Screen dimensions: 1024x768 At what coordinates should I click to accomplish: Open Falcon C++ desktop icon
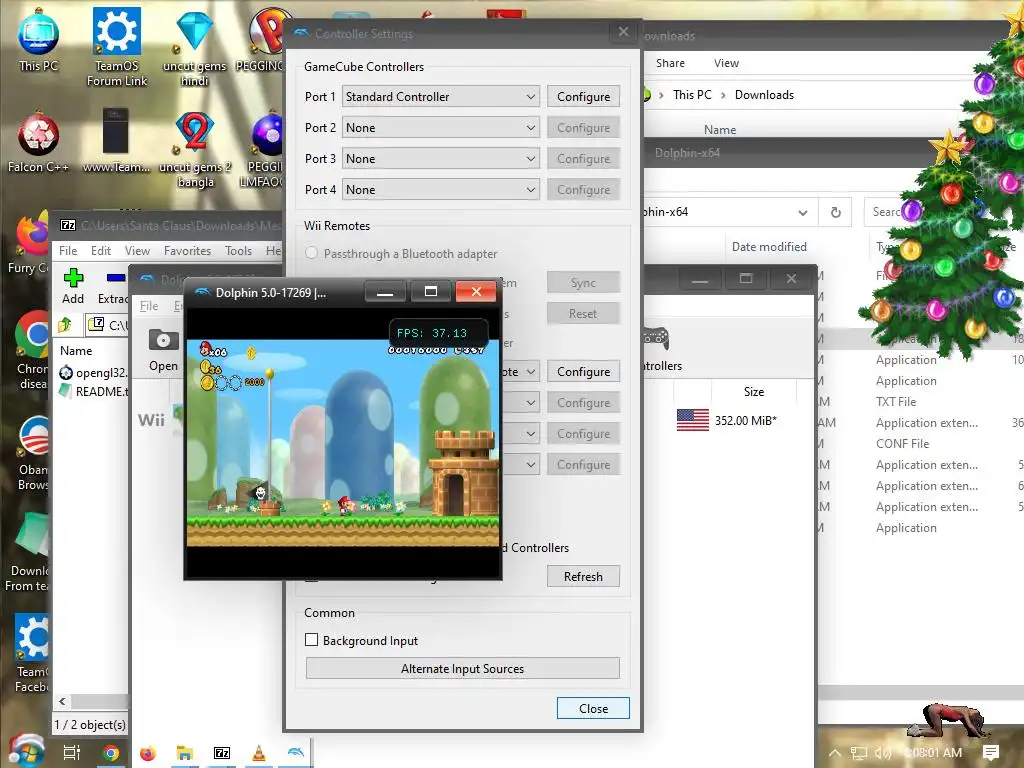(38, 144)
